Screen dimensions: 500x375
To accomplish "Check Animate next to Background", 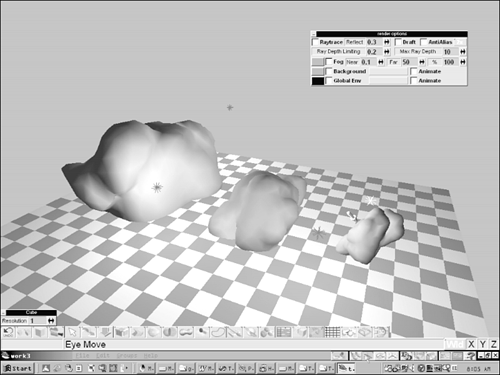I will coord(414,71).
